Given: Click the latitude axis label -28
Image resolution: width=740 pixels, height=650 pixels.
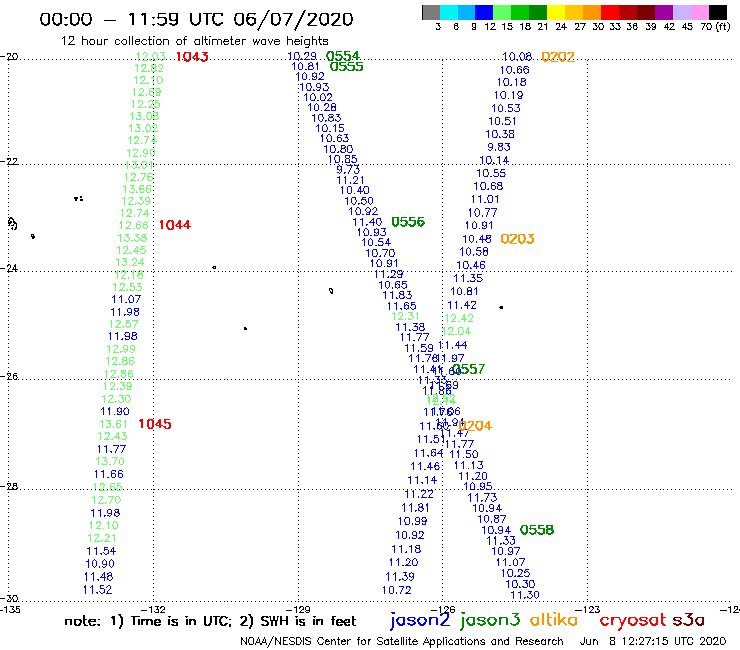Looking at the screenshot, I should tap(9, 486).
